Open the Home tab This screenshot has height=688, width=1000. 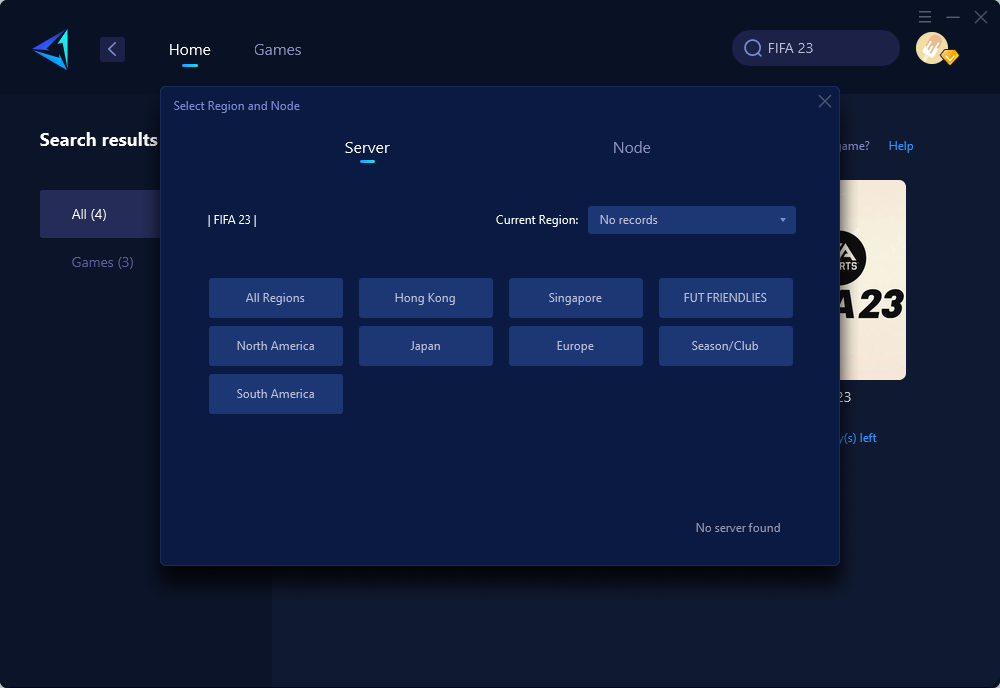189,50
